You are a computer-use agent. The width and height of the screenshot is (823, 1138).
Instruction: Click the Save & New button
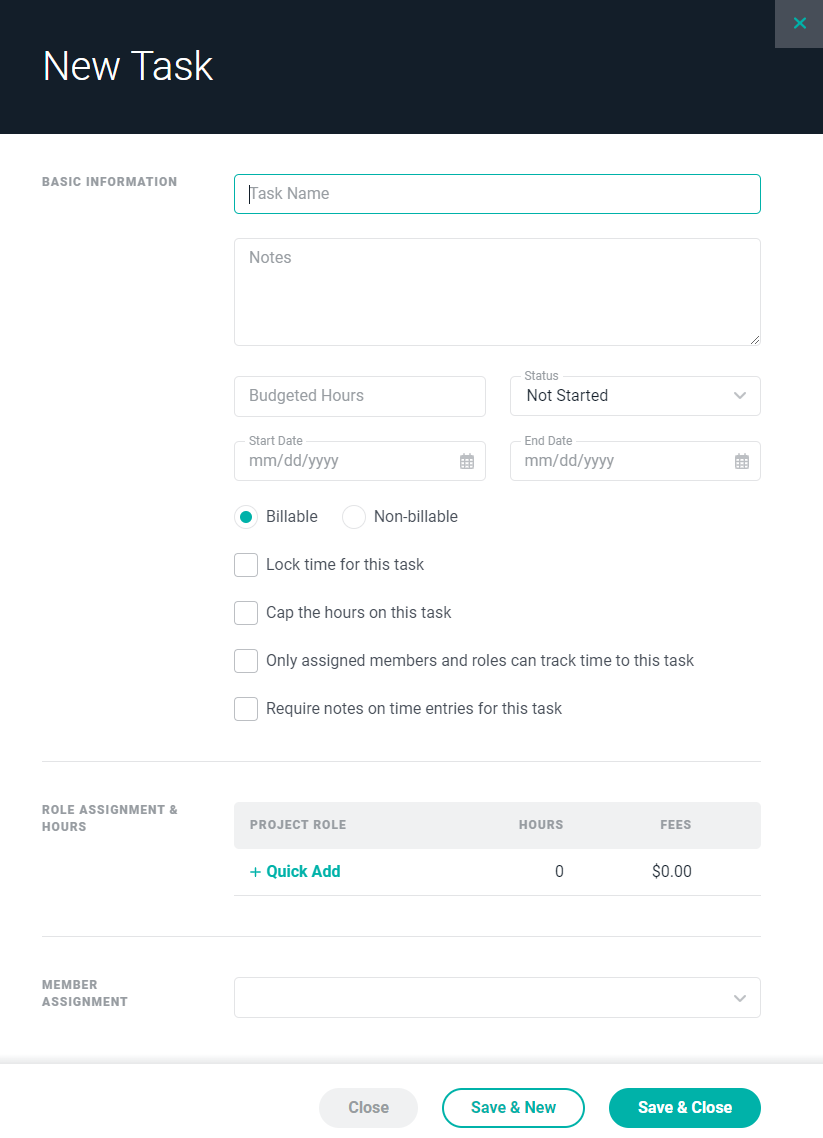513,1108
